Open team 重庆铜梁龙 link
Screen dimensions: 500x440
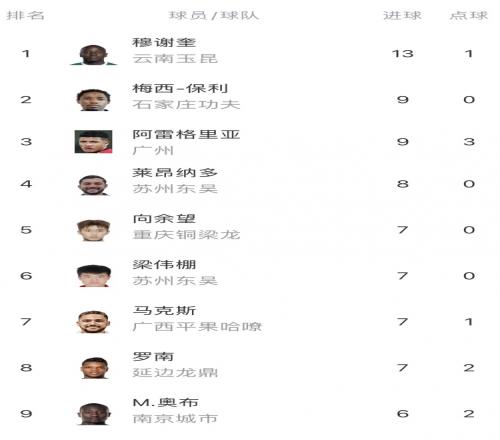tap(186, 235)
